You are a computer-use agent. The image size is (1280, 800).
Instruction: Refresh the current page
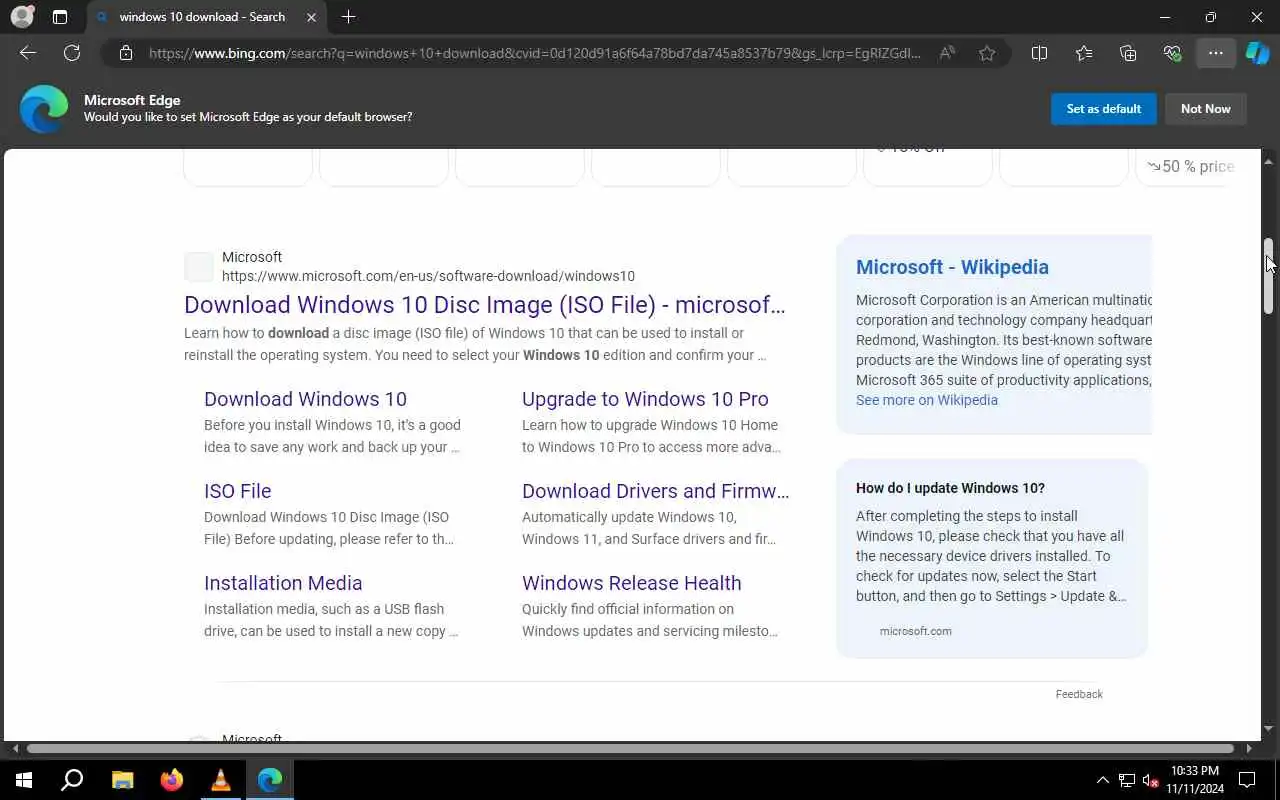click(x=72, y=53)
